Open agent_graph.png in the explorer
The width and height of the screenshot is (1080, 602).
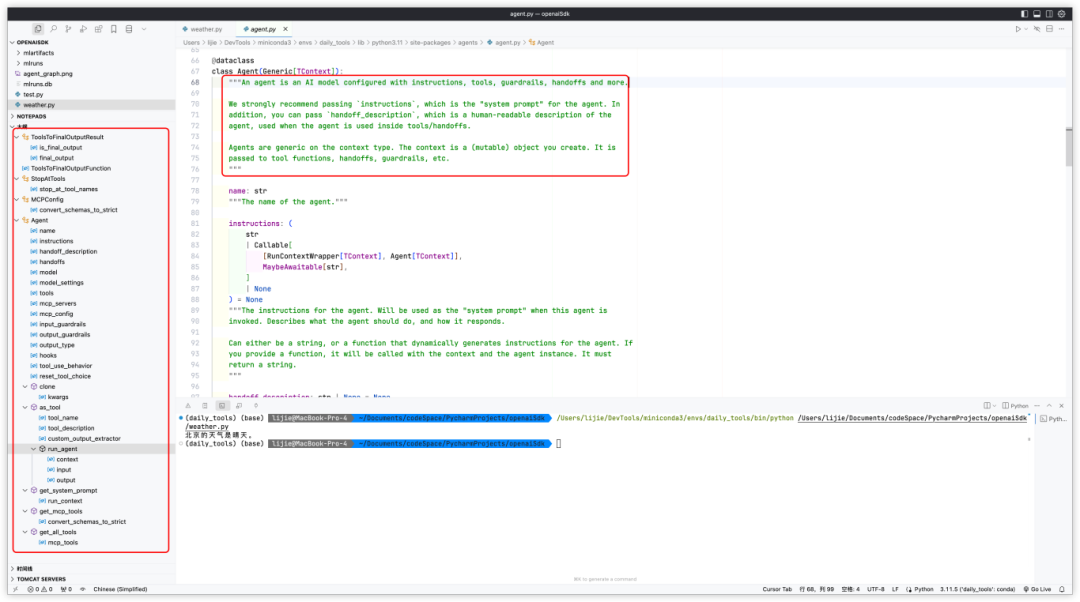(x=48, y=74)
